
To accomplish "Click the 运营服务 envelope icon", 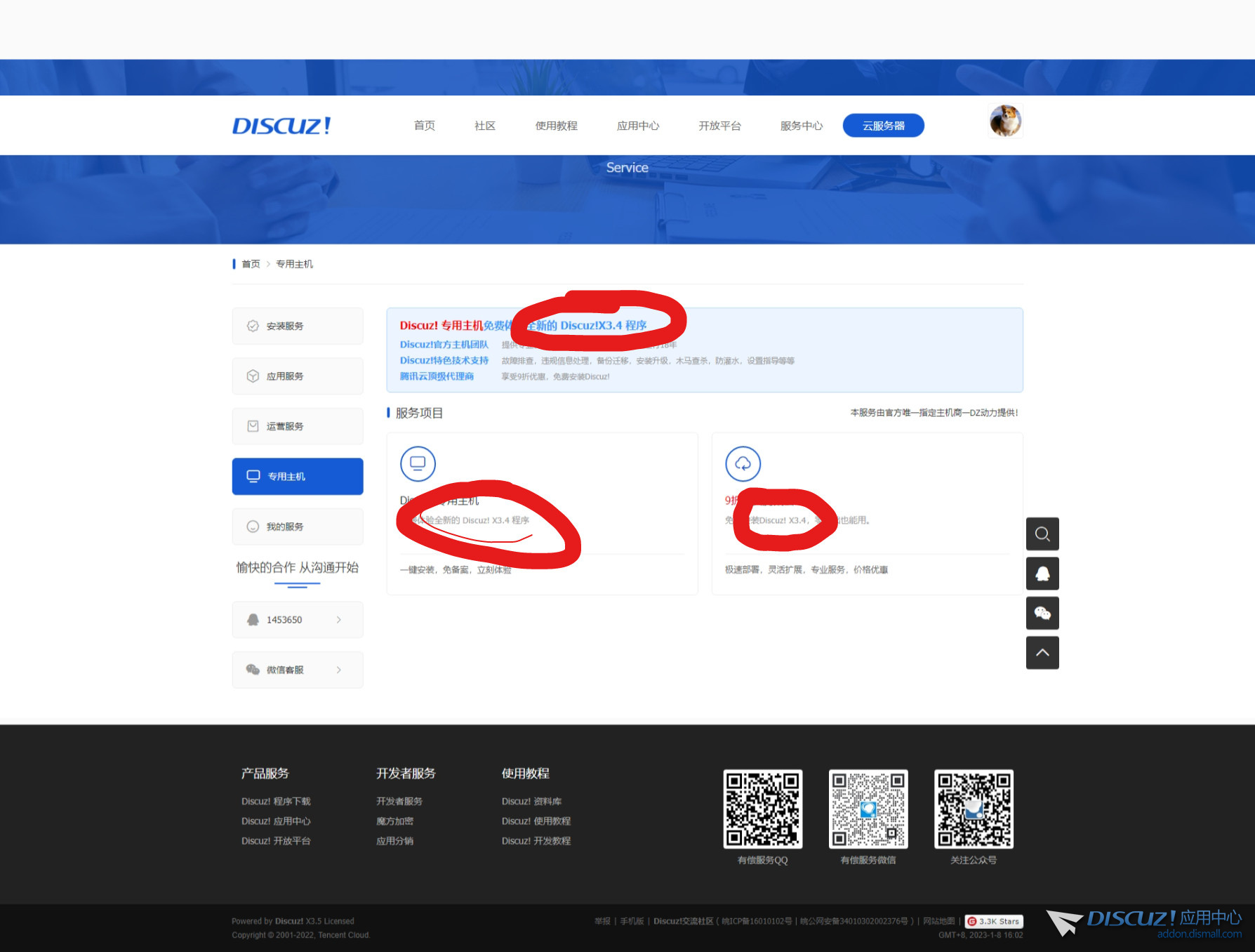I will [x=253, y=426].
